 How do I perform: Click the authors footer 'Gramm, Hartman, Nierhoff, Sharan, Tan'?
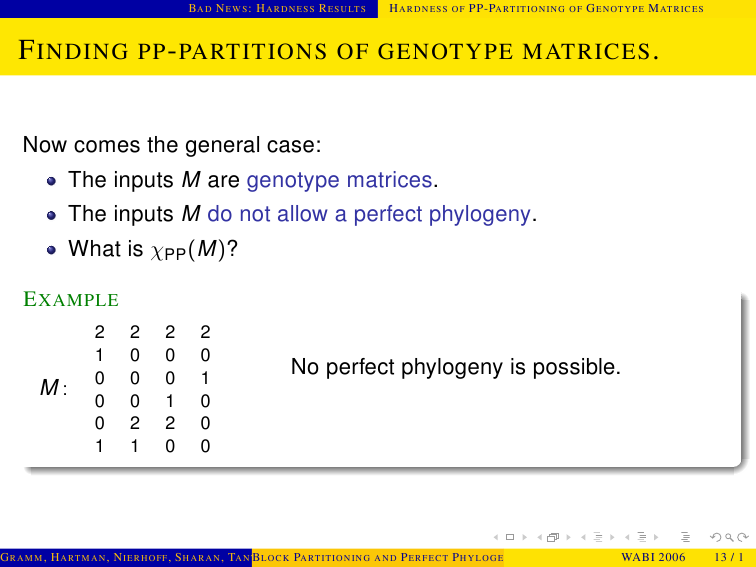coord(126,557)
